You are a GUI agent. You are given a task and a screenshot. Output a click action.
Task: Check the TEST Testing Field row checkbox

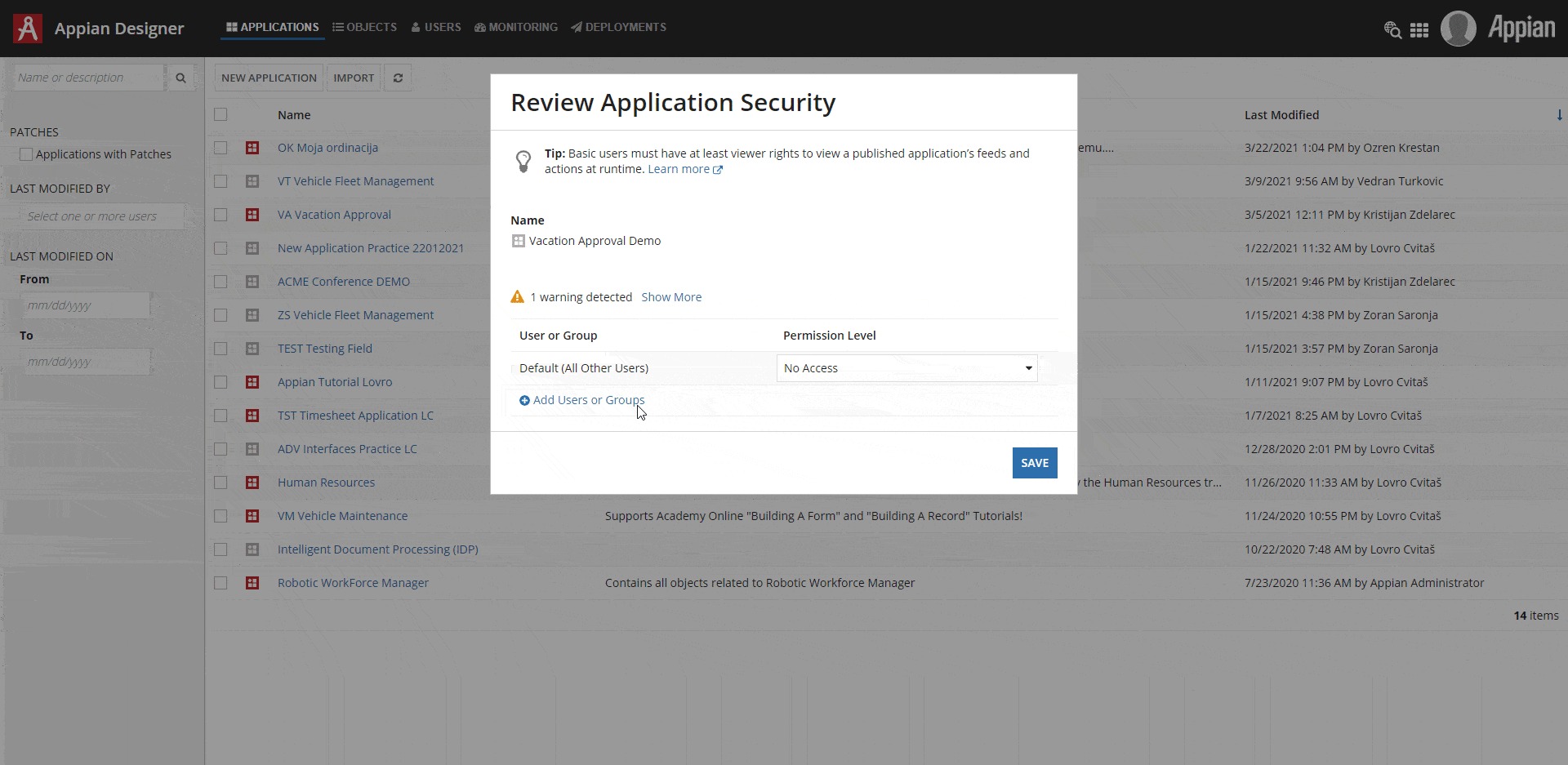tap(220, 349)
